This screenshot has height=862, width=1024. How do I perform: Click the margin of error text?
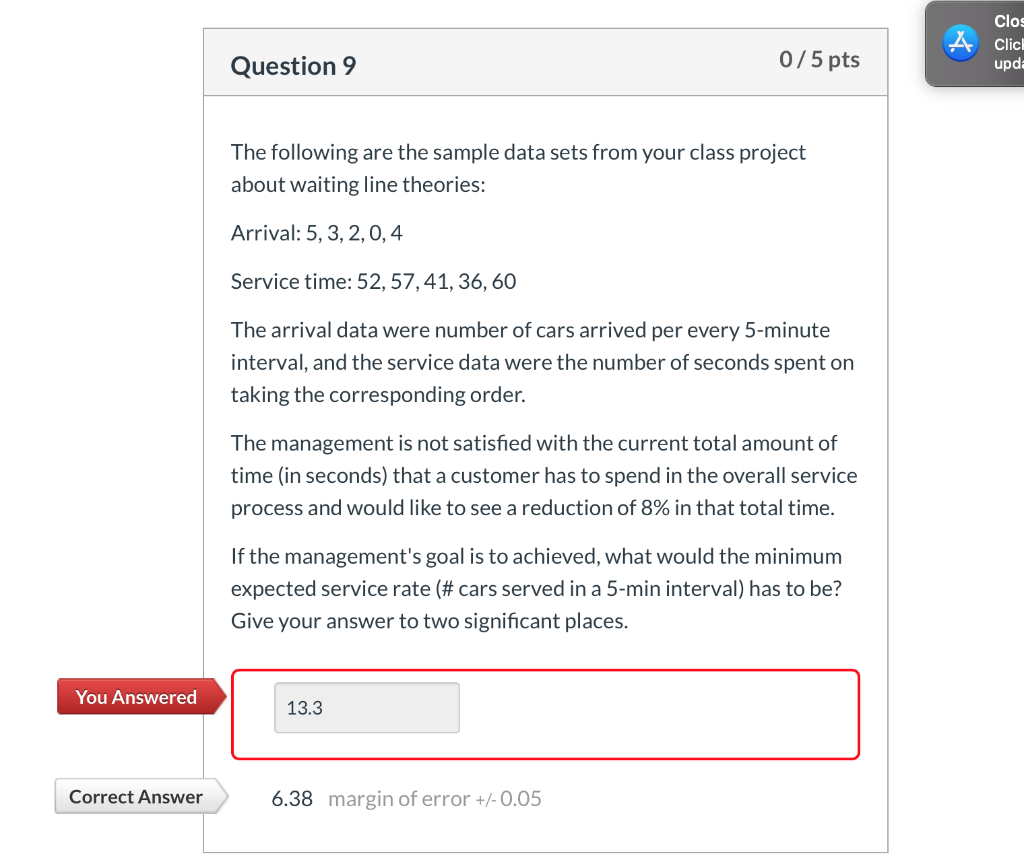pos(434,799)
